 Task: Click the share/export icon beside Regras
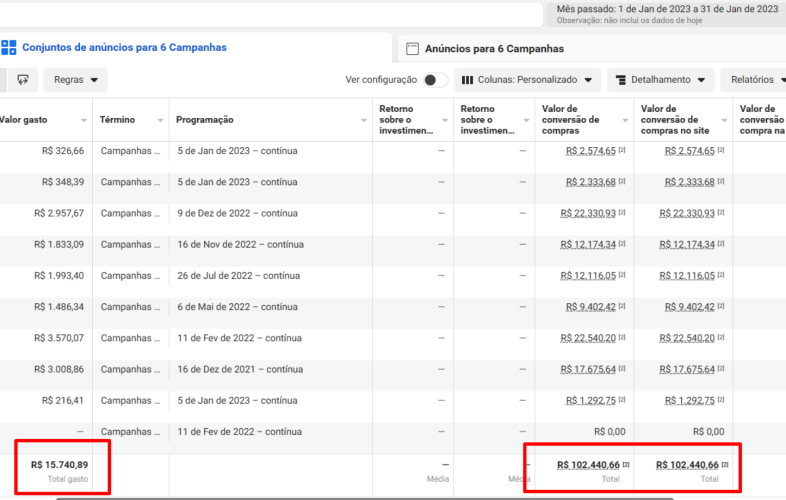(23, 80)
